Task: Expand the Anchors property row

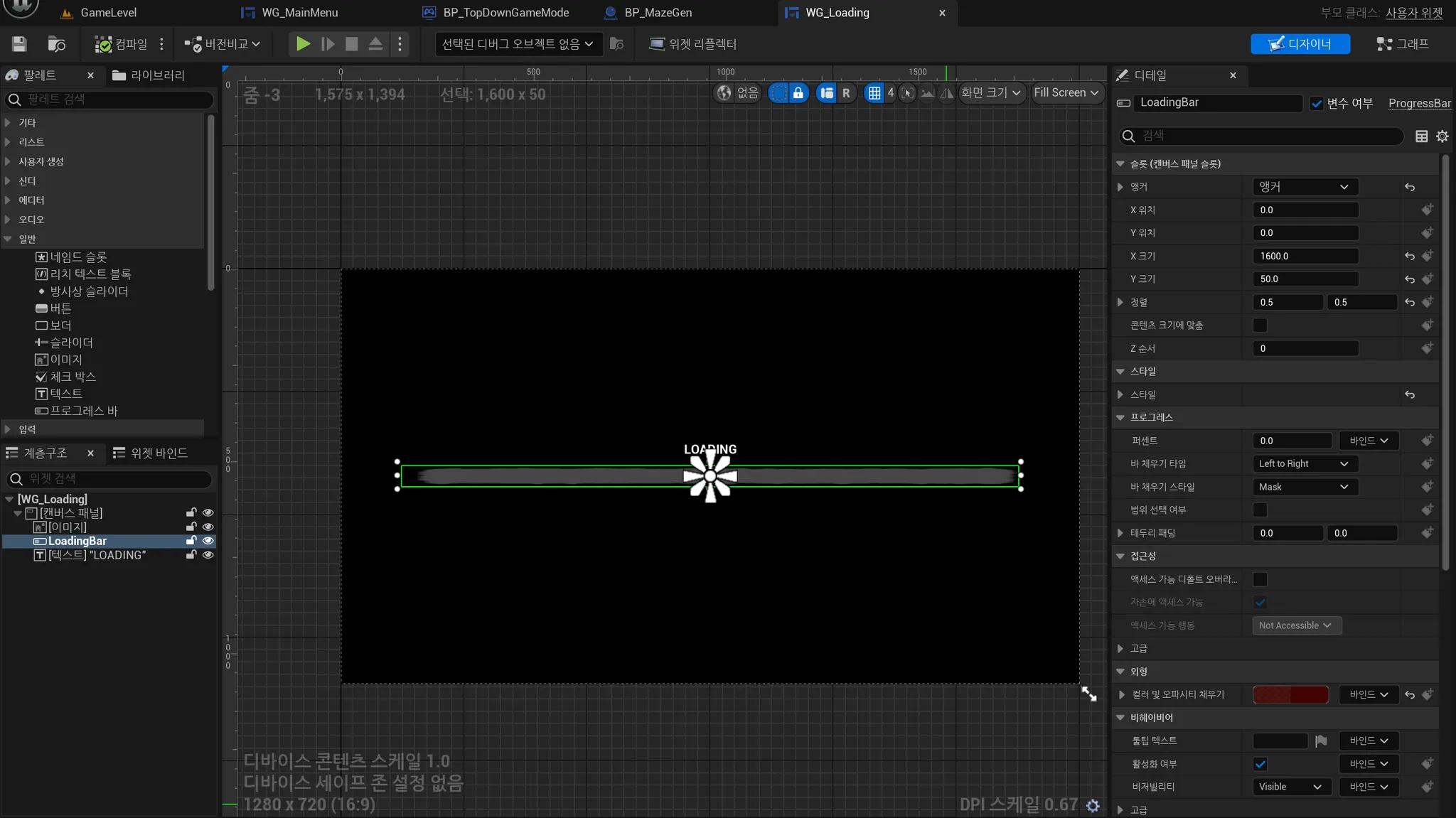Action: click(x=1120, y=187)
